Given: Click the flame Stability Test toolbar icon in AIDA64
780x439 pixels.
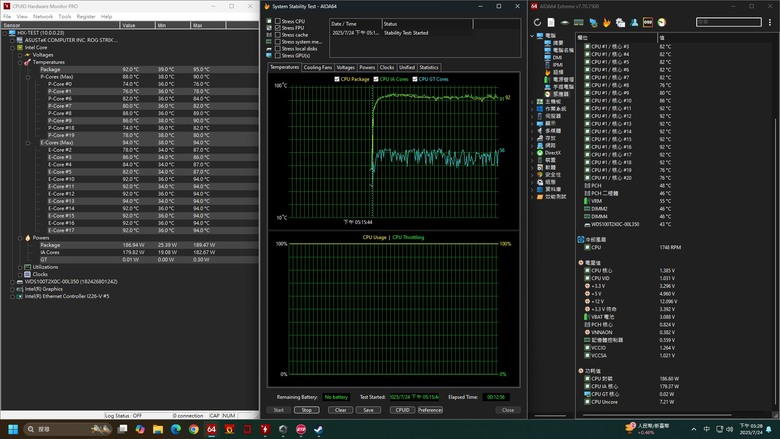Looking at the screenshot, I should click(x=606, y=22).
